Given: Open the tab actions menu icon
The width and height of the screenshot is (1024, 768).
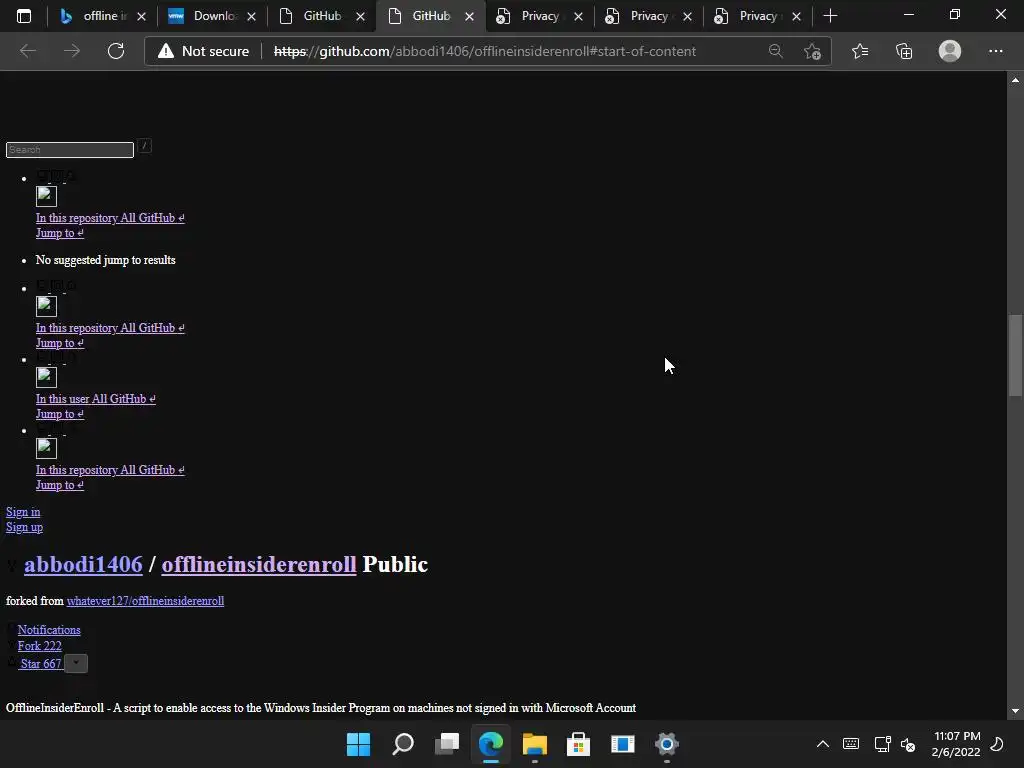Looking at the screenshot, I should coord(24,16).
